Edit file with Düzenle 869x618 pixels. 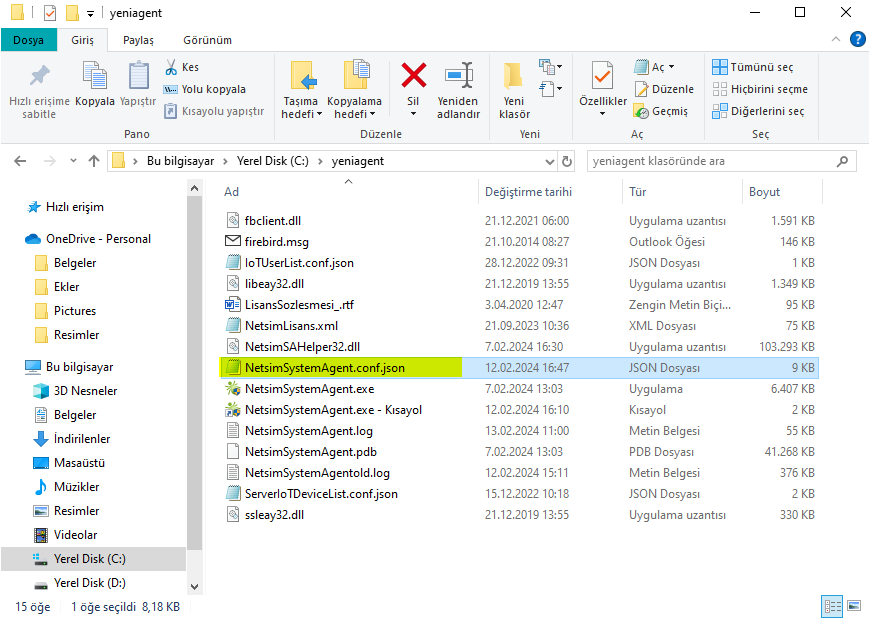tap(664, 89)
